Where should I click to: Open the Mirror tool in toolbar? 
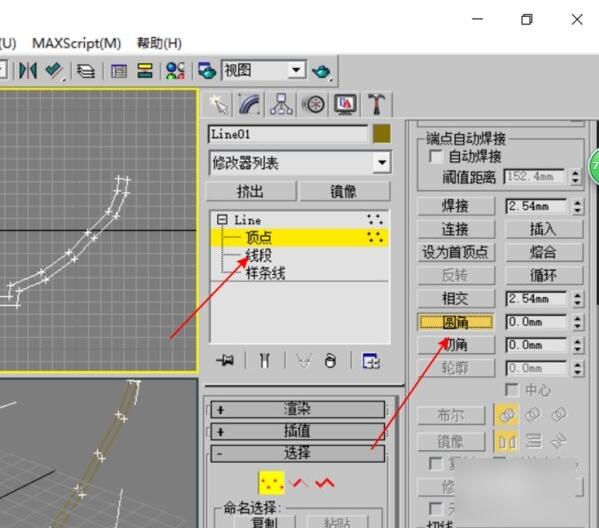point(28,71)
